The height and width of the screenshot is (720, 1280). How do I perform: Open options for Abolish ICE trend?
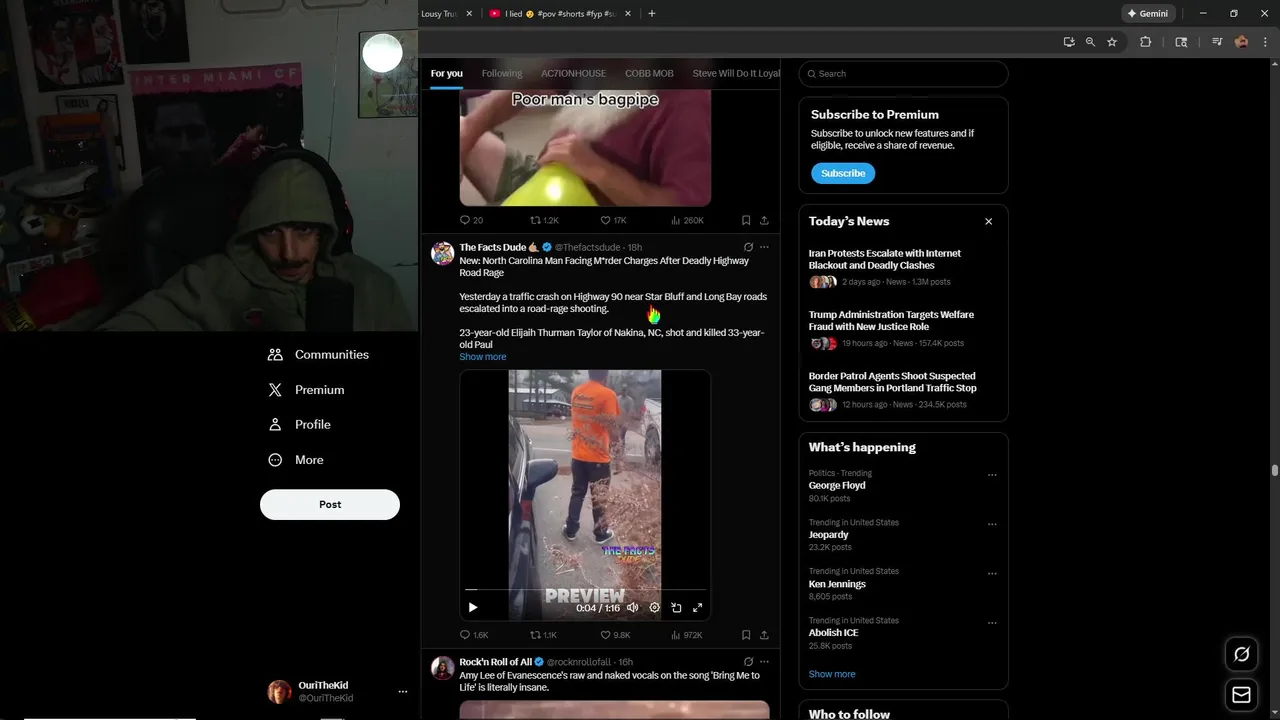992,622
